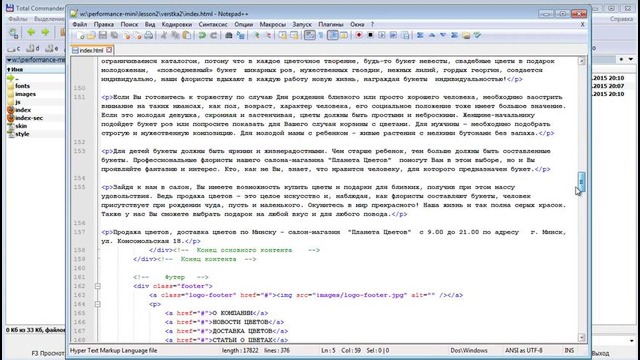The image size is (640, 360).
Task: Click Total Commander green forward arrow
Action: (45, 32)
